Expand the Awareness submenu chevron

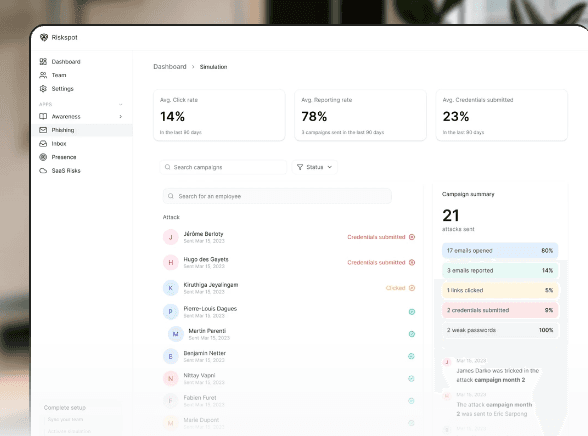(121, 117)
